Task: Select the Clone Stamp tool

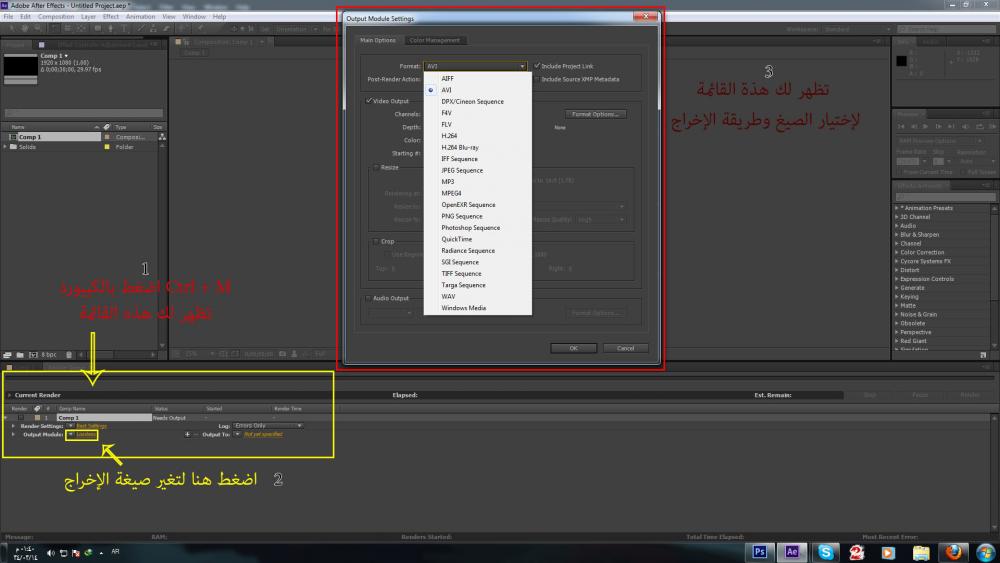Action: [152, 29]
